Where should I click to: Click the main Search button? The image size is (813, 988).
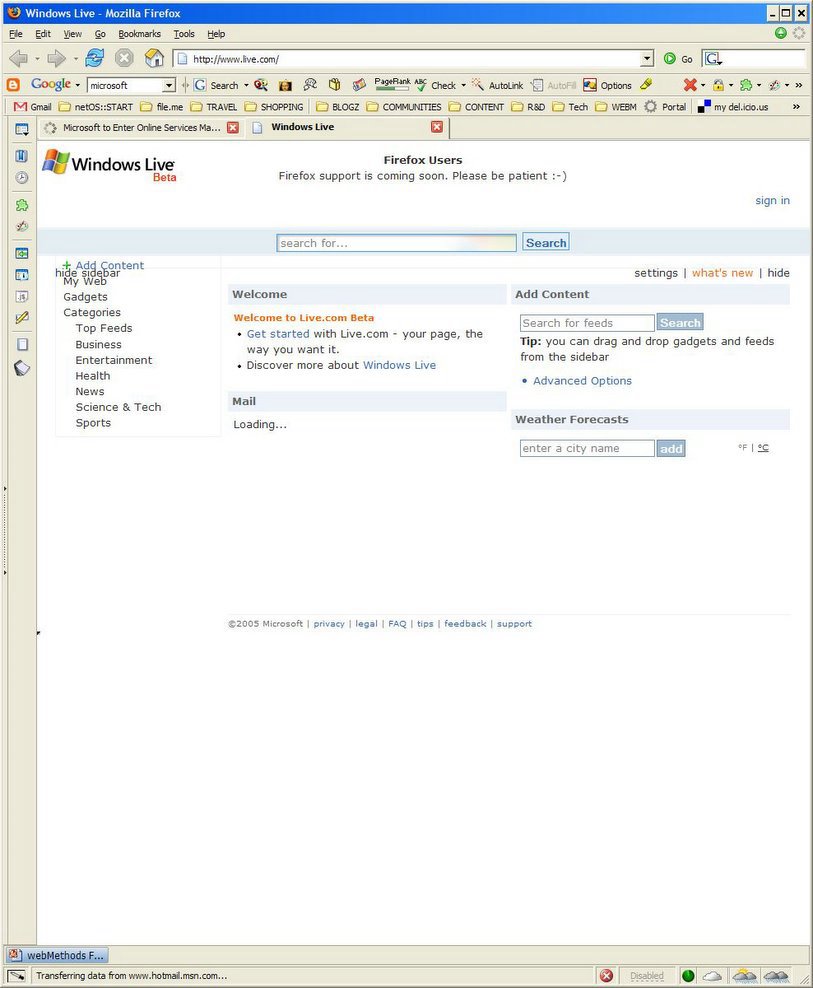[546, 243]
